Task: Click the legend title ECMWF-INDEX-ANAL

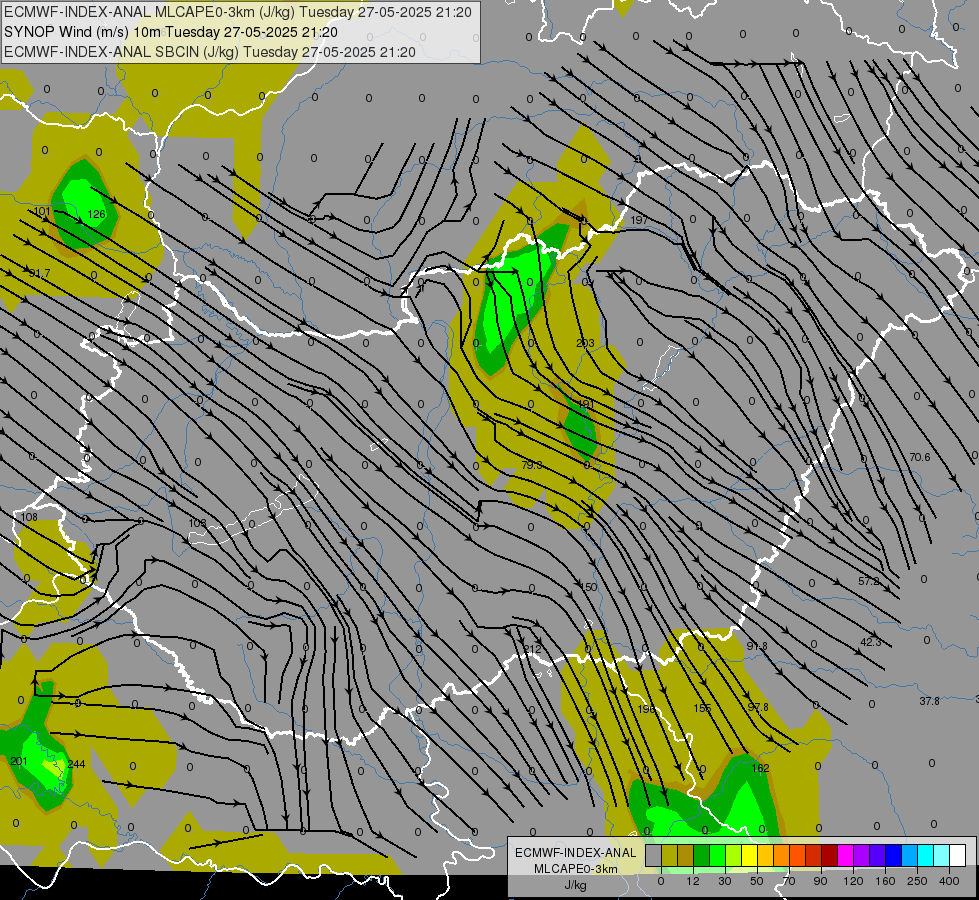Action: [x=575, y=853]
